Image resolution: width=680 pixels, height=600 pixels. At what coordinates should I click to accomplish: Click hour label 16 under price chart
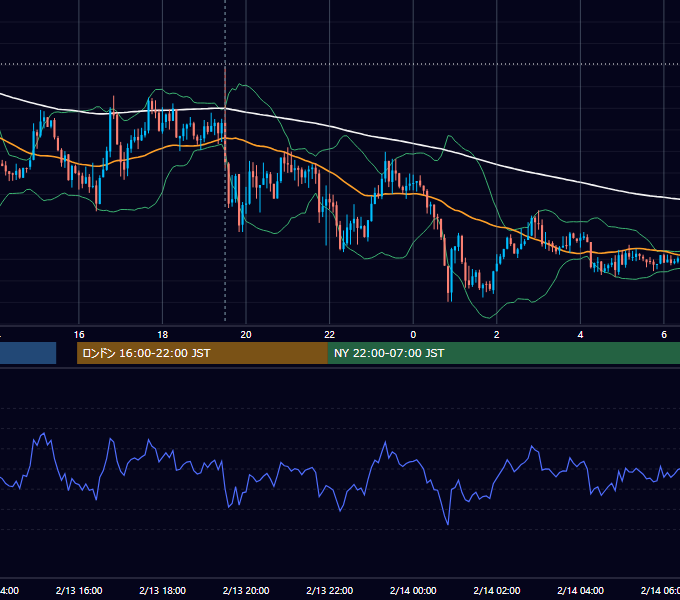pos(79,335)
